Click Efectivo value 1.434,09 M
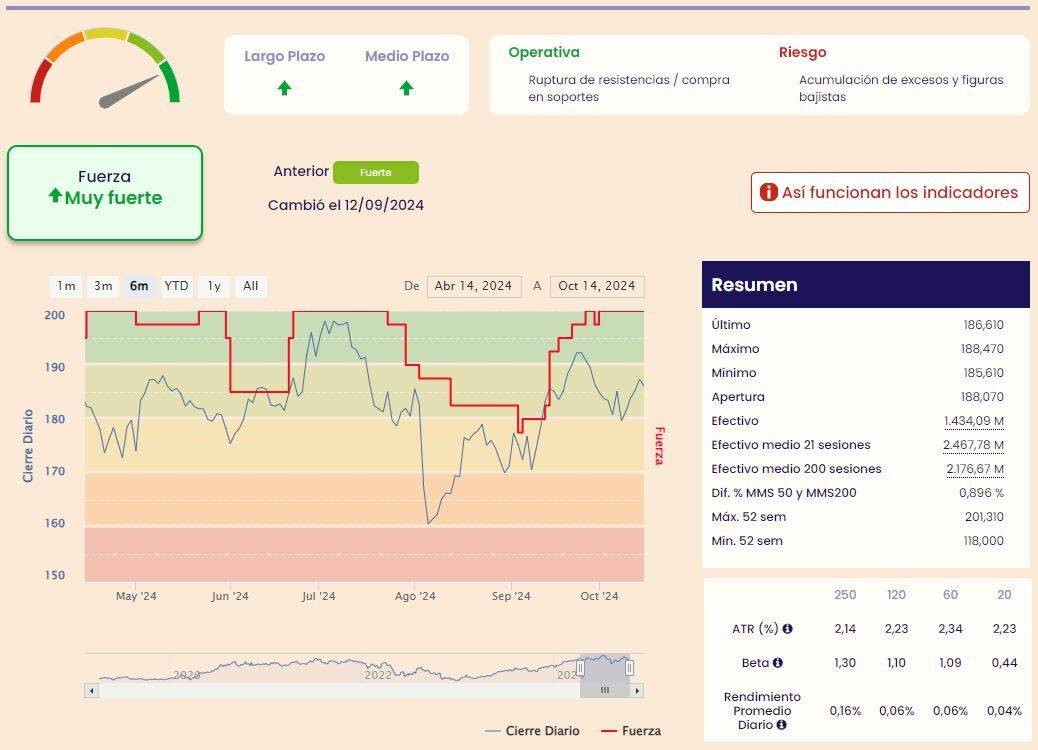The width and height of the screenshot is (1038, 750). point(974,421)
